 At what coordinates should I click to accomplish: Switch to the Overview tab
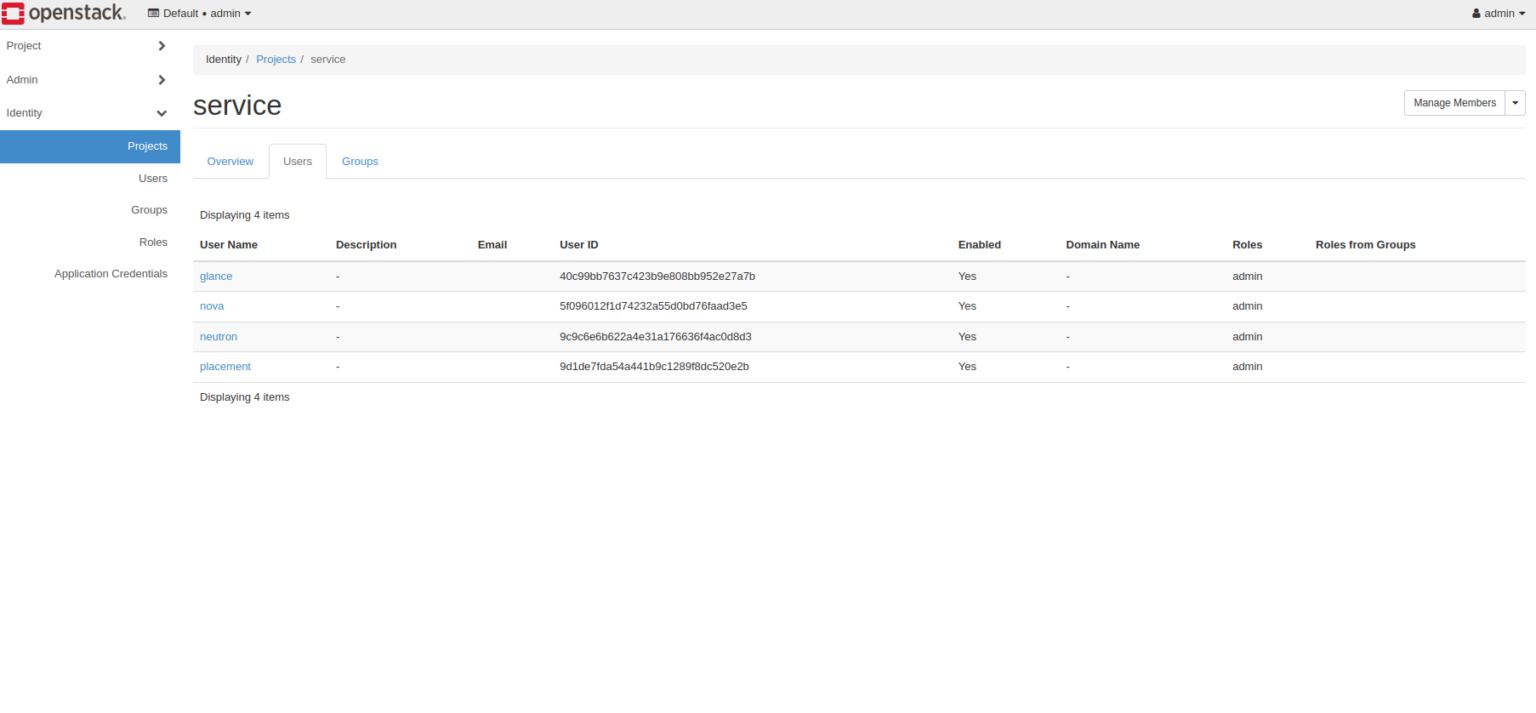point(230,161)
